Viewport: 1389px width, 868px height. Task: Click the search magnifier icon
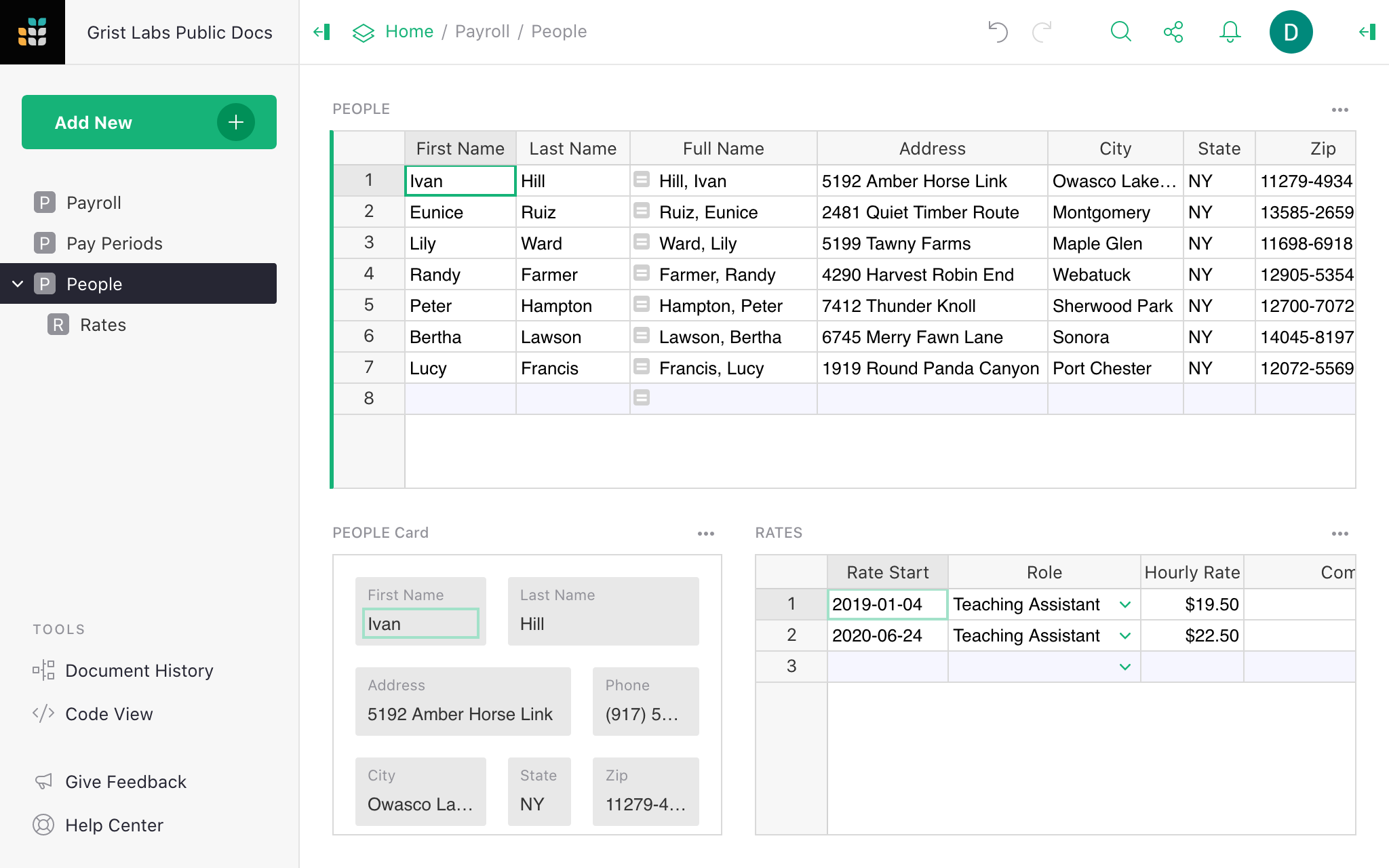(x=1120, y=32)
